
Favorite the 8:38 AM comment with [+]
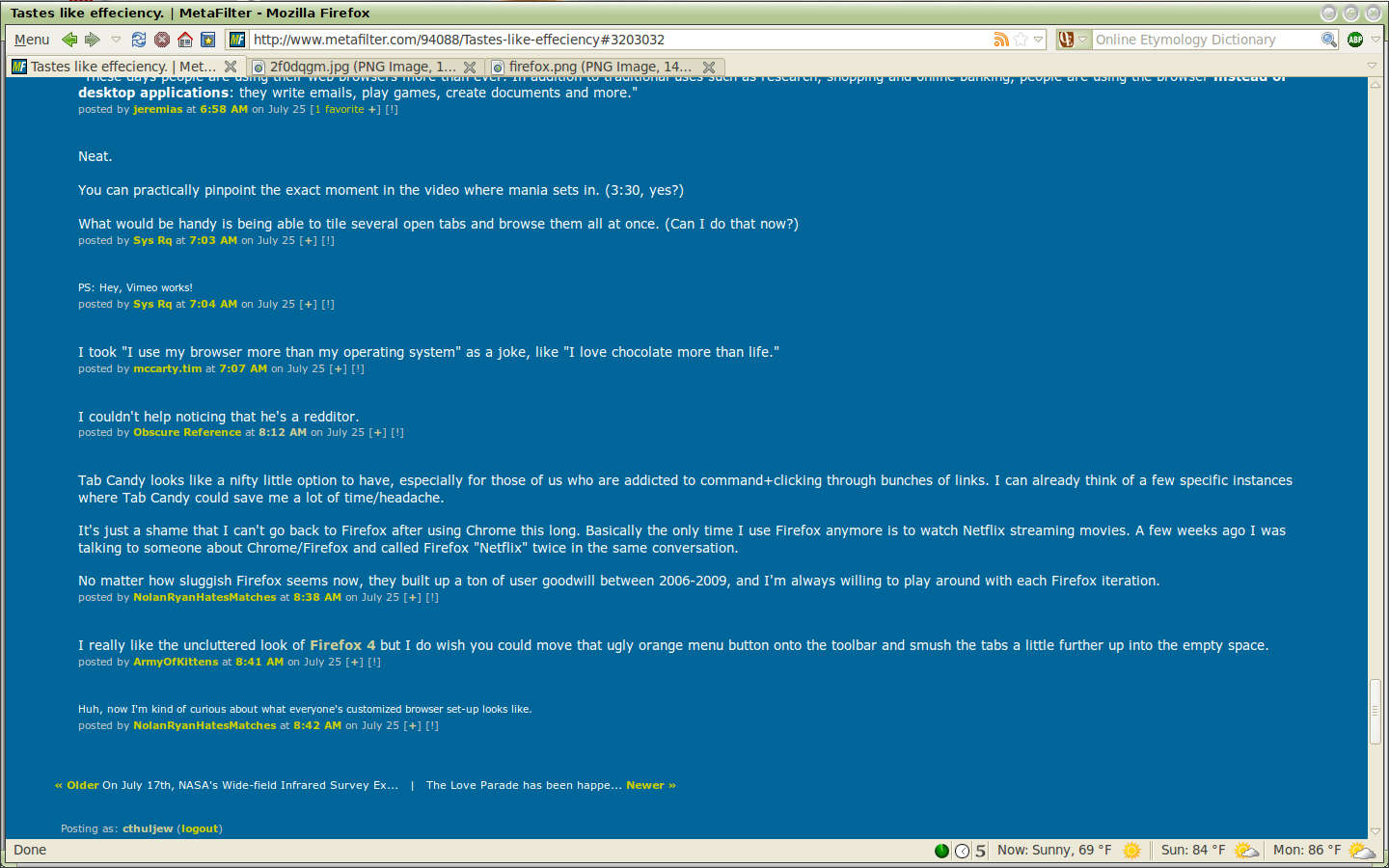[x=413, y=598]
